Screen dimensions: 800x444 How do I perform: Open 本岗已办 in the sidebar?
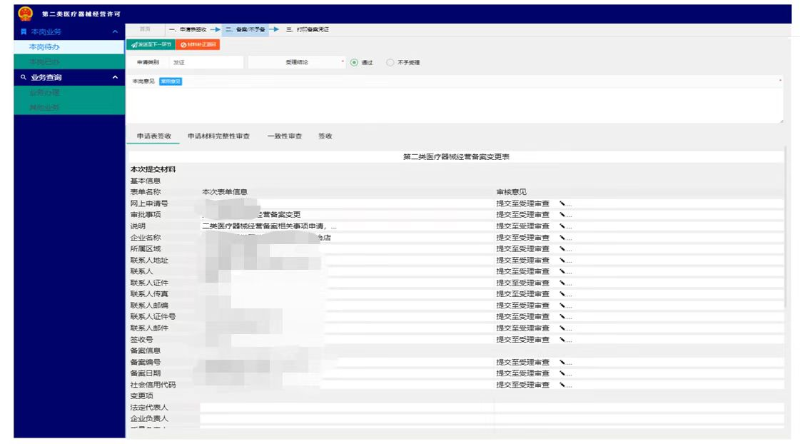[69, 62]
